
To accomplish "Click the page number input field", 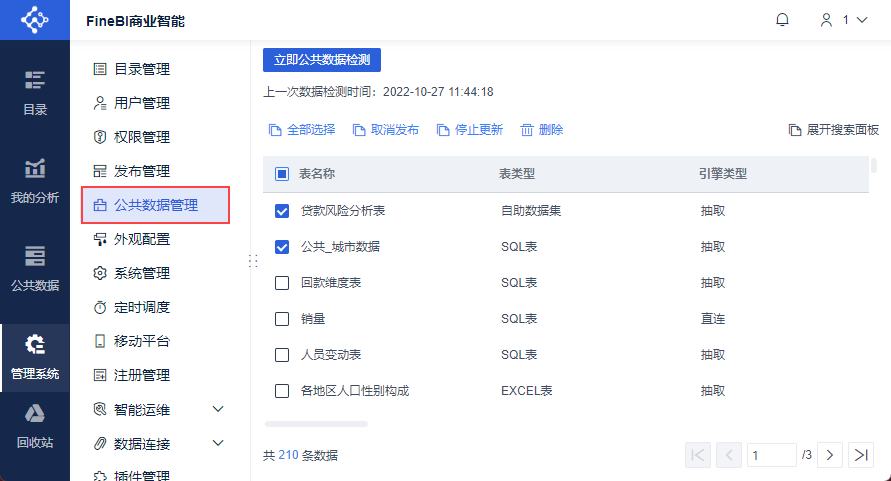I will [x=771, y=455].
